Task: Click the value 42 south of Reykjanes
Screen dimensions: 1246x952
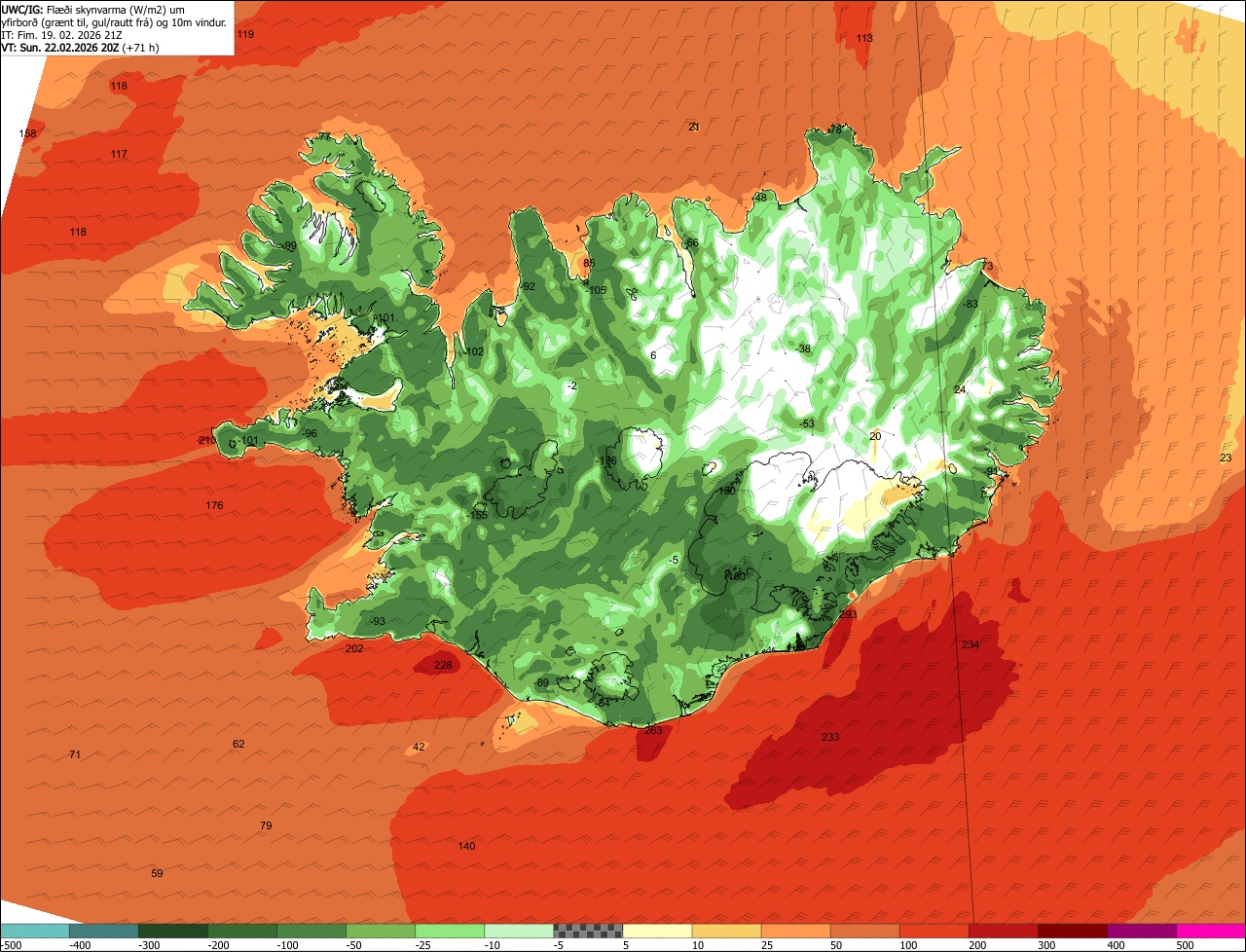Action: pyautogui.click(x=419, y=747)
